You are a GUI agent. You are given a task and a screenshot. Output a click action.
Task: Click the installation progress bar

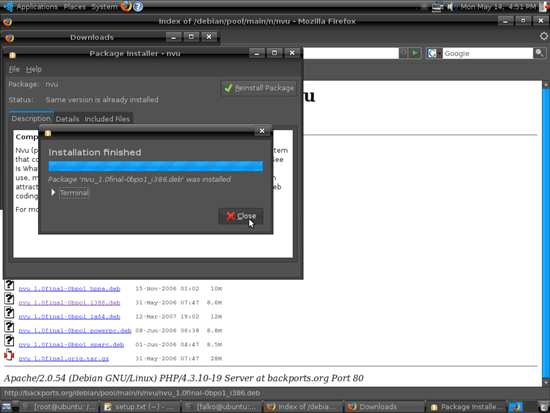(x=156, y=166)
